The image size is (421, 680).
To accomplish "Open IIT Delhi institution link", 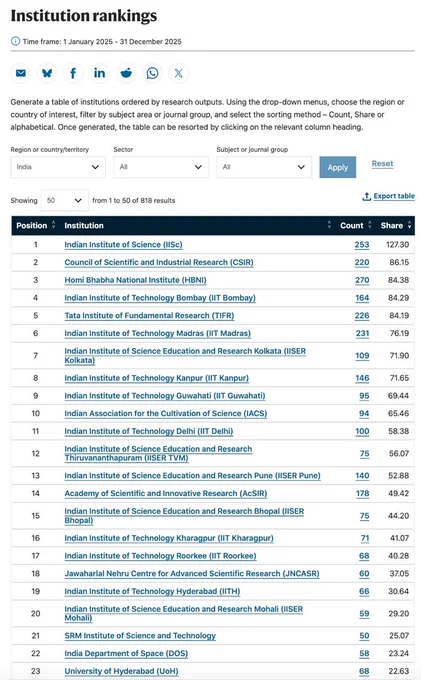I will (149, 432).
